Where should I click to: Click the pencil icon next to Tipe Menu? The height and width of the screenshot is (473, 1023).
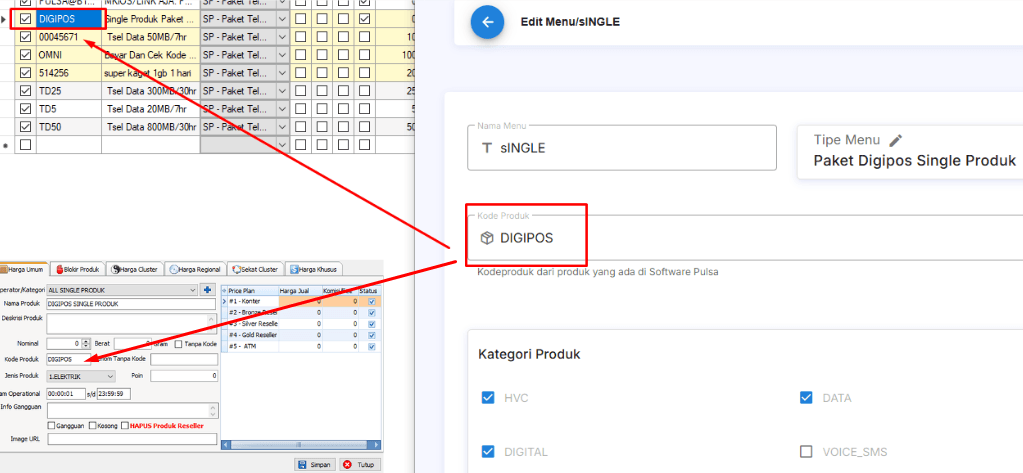896,140
